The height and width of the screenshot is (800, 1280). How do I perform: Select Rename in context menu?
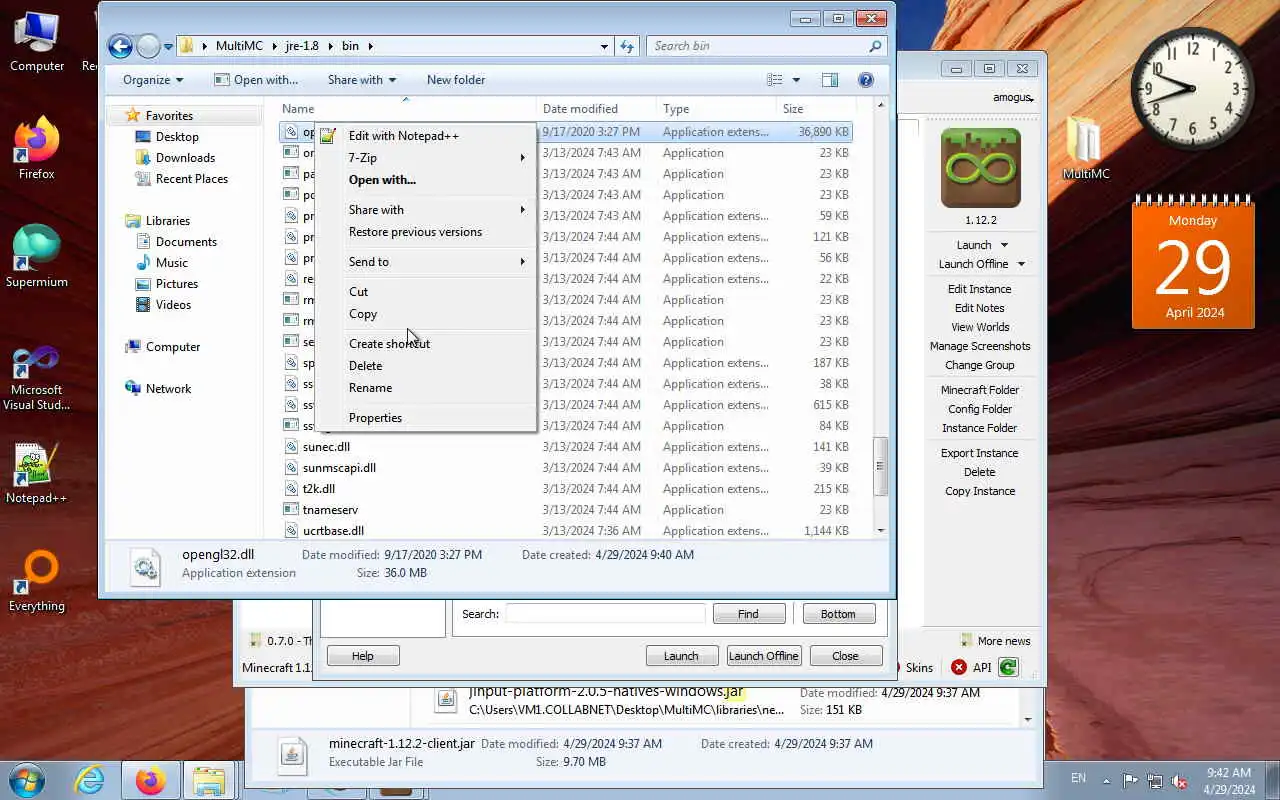[x=426, y=388]
